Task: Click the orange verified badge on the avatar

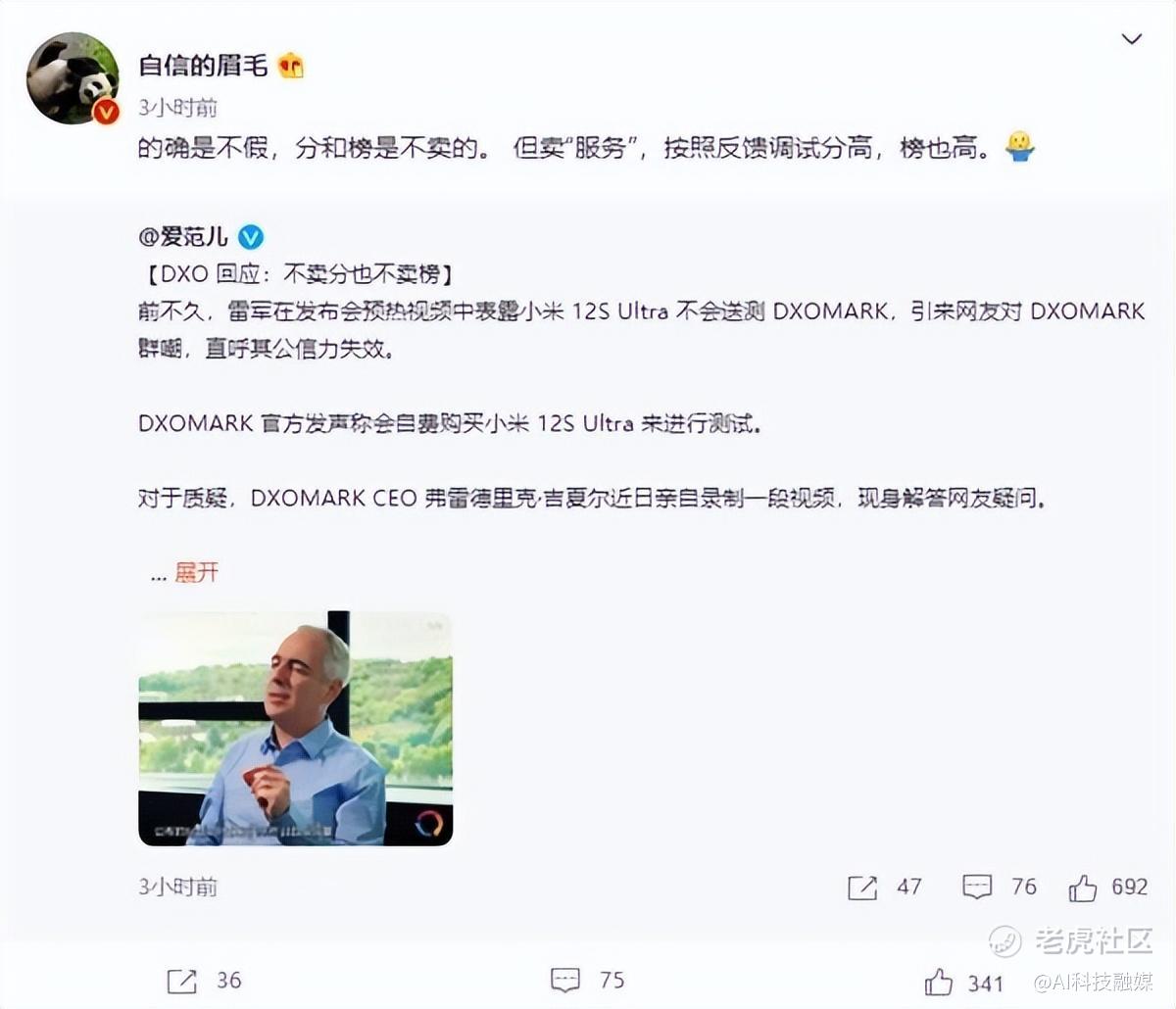Action: click(x=106, y=112)
